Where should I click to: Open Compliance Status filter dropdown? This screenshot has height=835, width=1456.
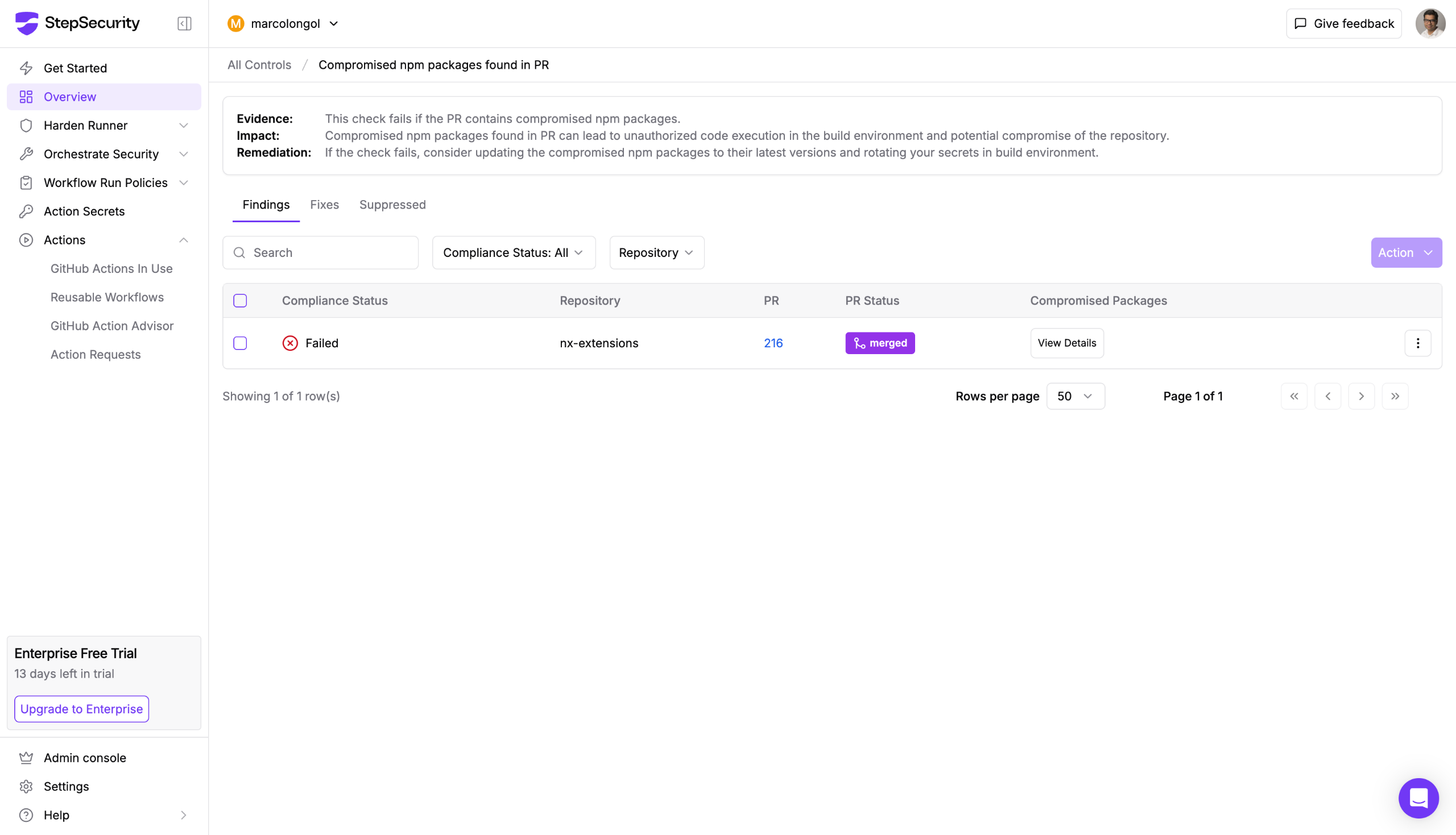point(513,253)
